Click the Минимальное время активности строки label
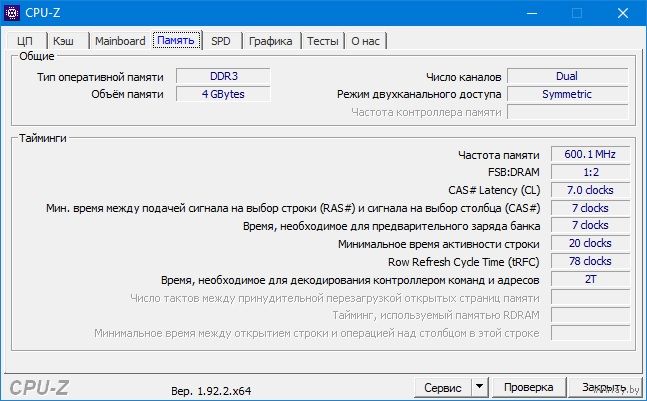This screenshot has height=401, width=647. pos(439,244)
